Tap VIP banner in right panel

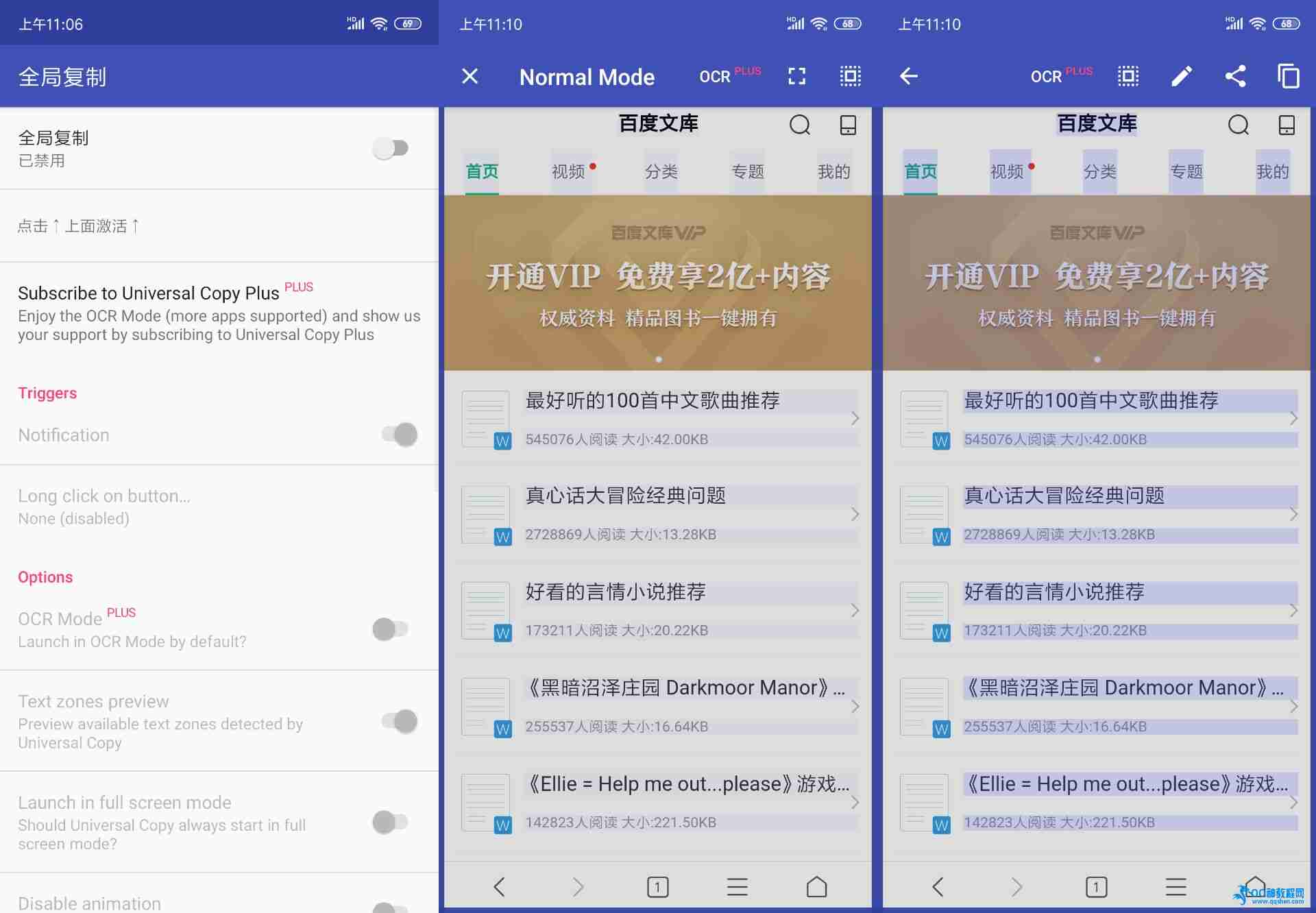click(x=1097, y=283)
